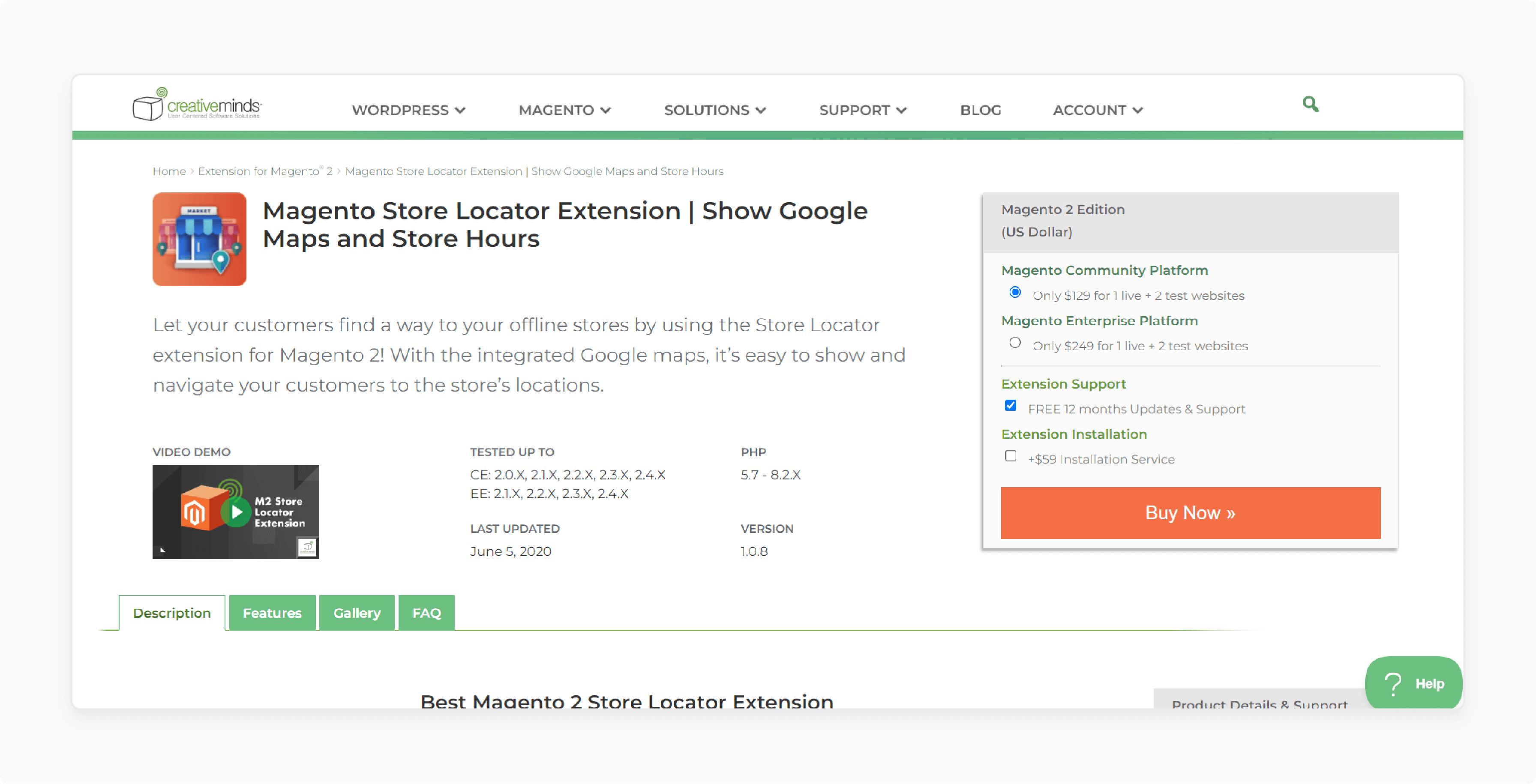Viewport: 1536px width, 784px height.
Task: Open the search magnifier icon
Action: [1310, 105]
